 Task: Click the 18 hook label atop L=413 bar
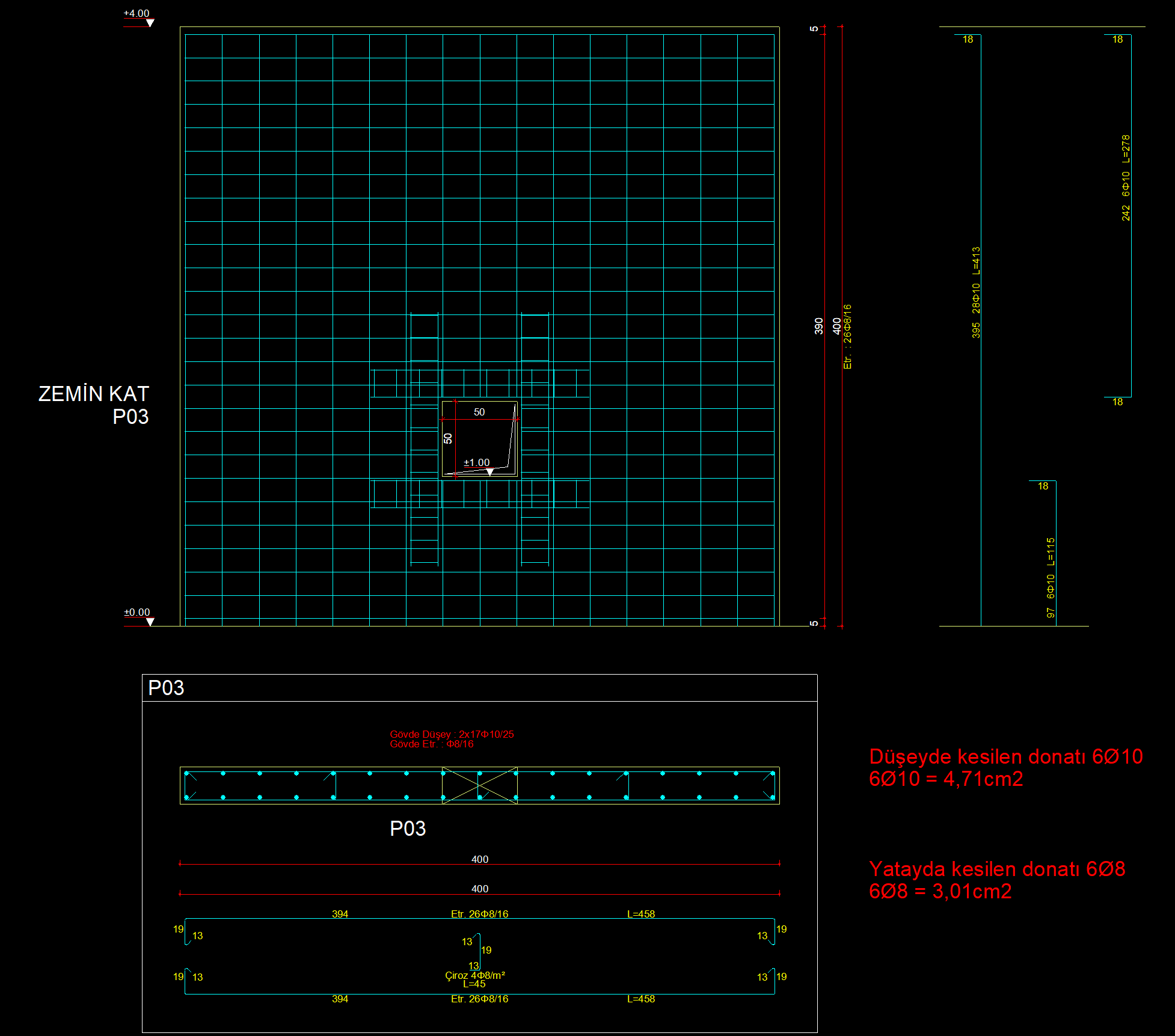(968, 39)
